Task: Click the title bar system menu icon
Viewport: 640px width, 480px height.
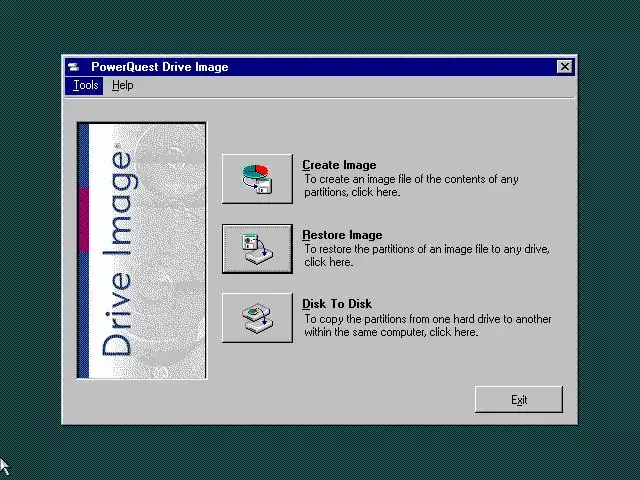Action: tap(74, 67)
